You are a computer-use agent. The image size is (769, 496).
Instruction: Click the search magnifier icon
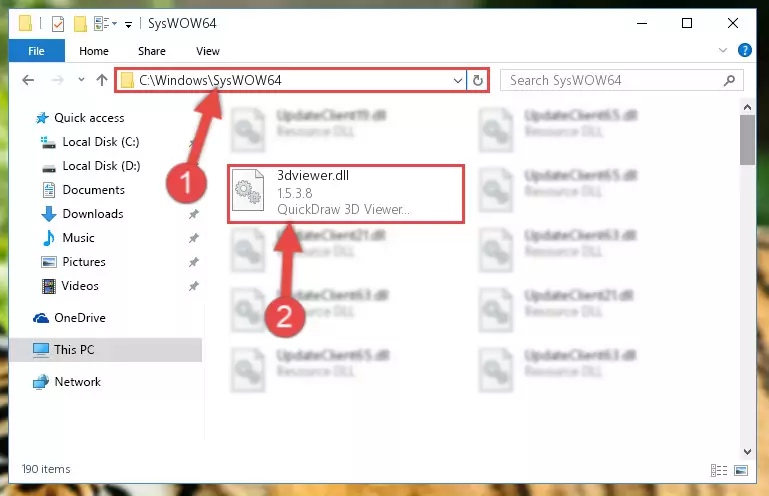pos(729,80)
